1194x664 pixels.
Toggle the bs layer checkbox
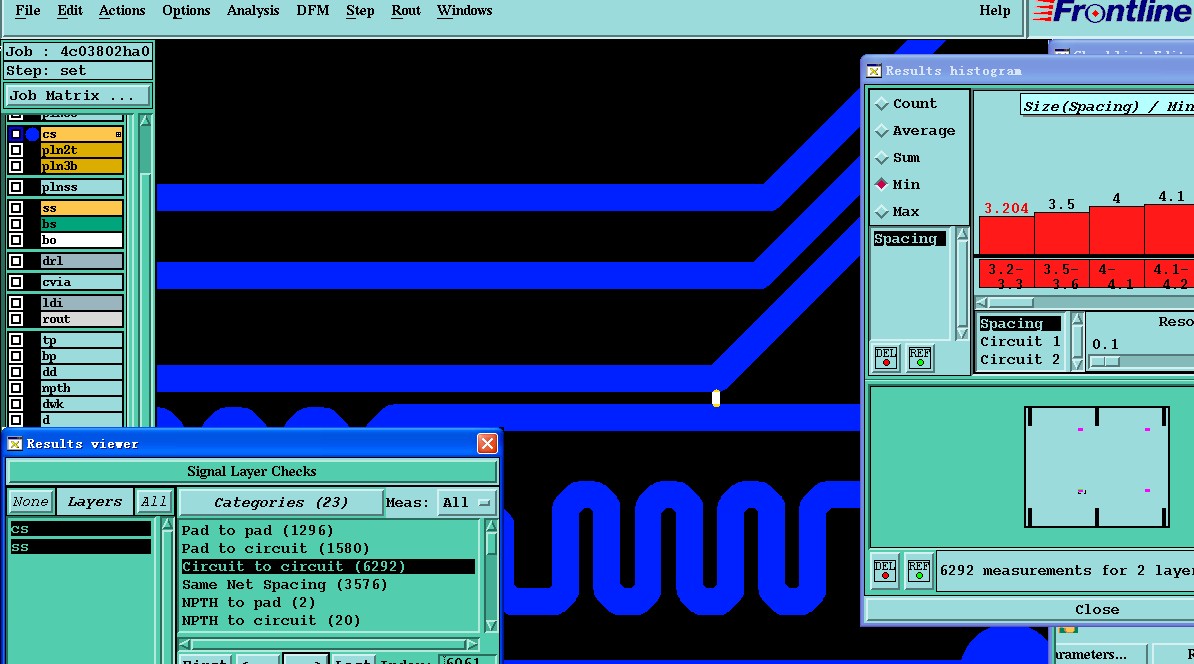(15, 224)
